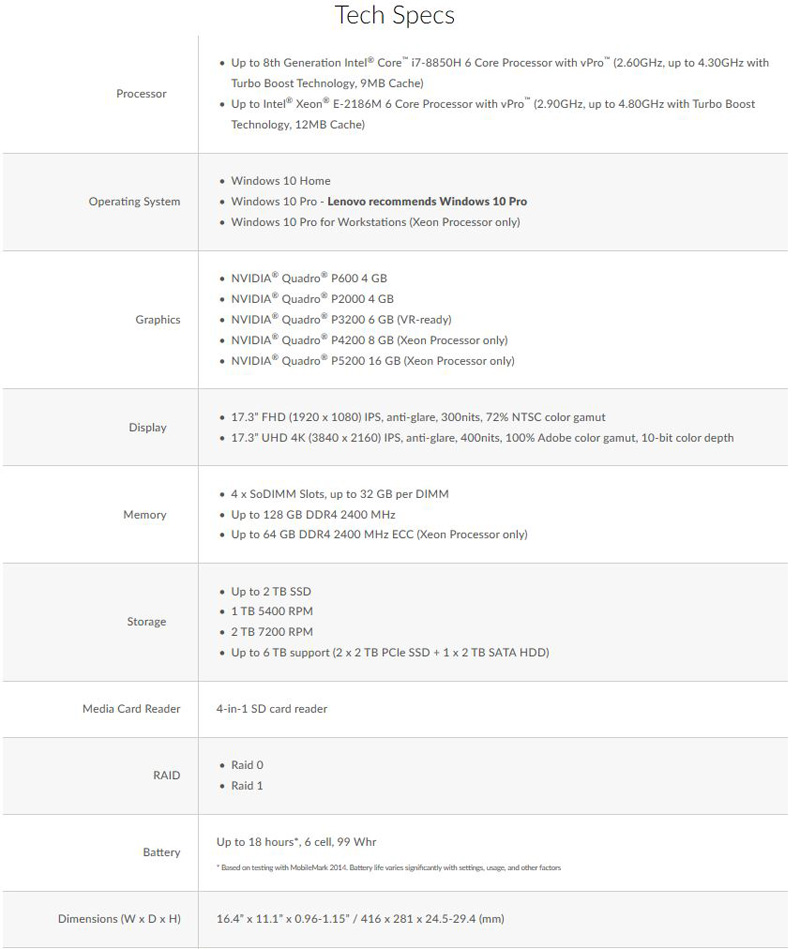The height and width of the screenshot is (949, 800).
Task: Click the Quadro P3200 6 GB VR-ready entry
Action: [x=341, y=320]
